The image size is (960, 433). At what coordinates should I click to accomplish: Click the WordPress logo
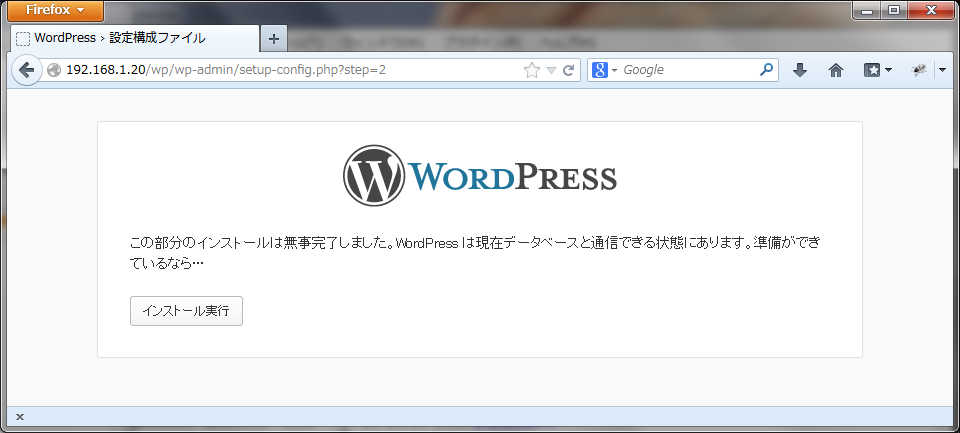(x=480, y=176)
